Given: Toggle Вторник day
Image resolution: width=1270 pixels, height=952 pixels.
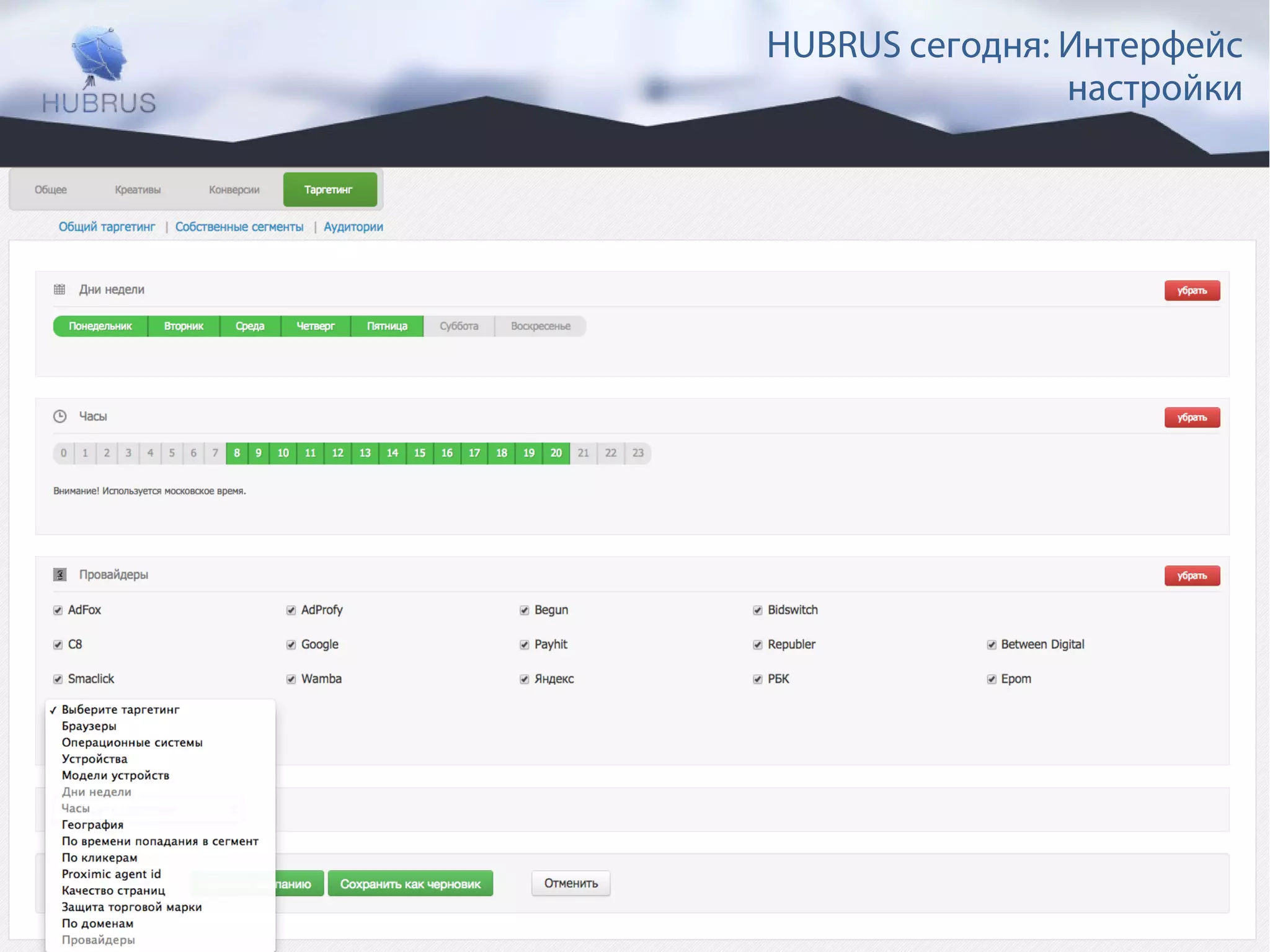Looking at the screenshot, I should 184,326.
